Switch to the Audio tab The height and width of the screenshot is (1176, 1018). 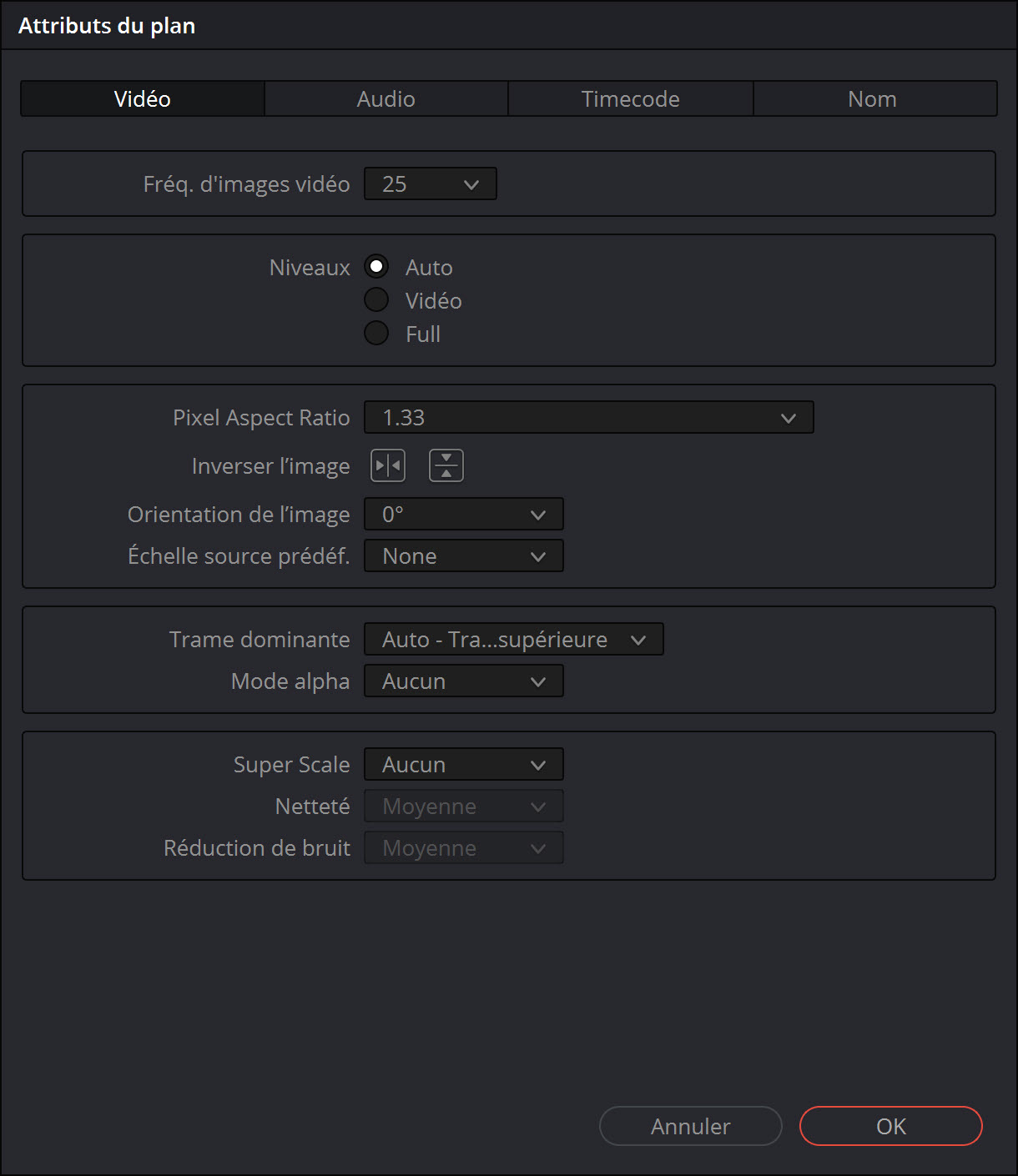coord(386,98)
